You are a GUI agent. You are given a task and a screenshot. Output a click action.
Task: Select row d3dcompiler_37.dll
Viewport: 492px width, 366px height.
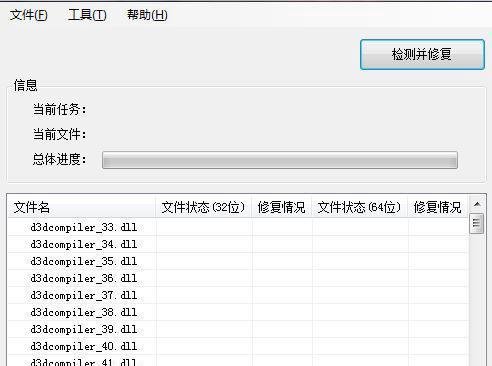coord(238,295)
